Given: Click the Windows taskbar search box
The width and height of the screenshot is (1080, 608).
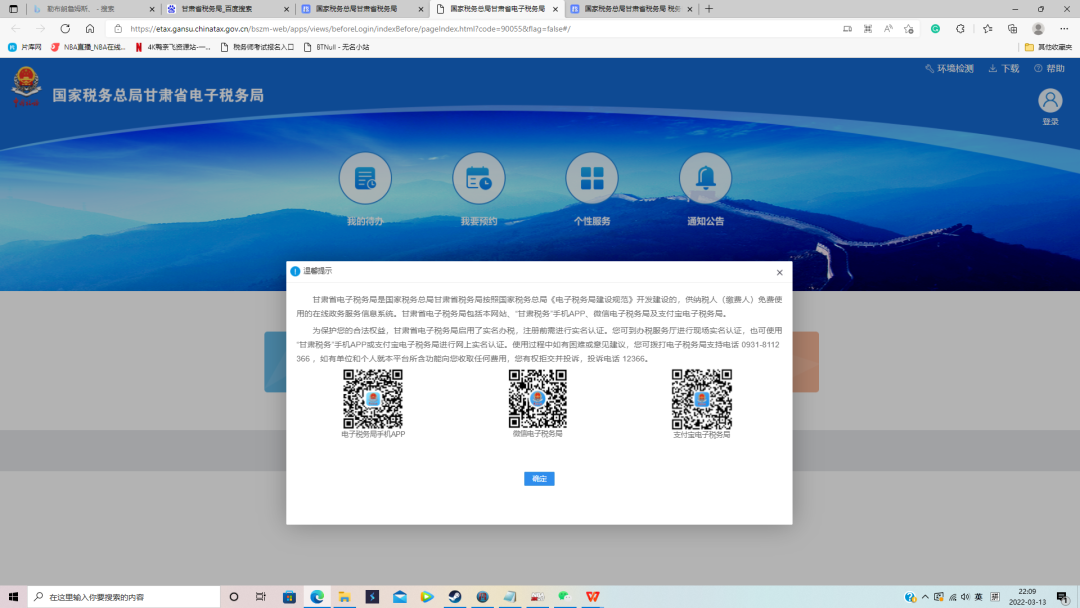Looking at the screenshot, I should (125, 597).
